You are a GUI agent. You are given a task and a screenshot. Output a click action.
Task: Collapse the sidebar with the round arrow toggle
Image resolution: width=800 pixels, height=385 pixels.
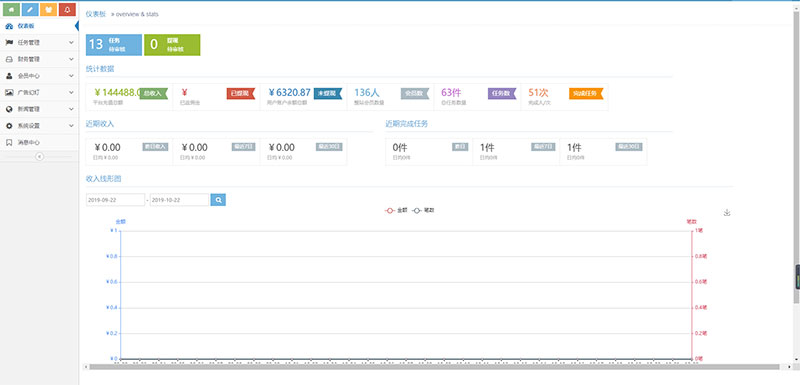(x=39, y=157)
